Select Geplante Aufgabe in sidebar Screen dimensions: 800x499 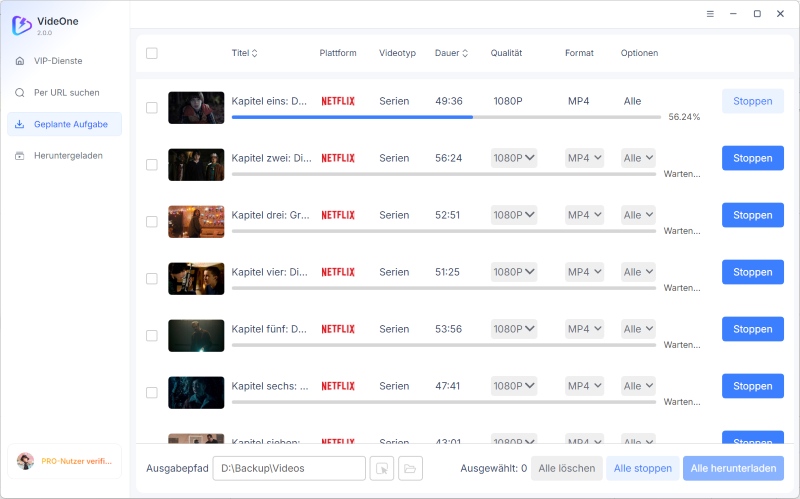pyautogui.click(x=65, y=124)
